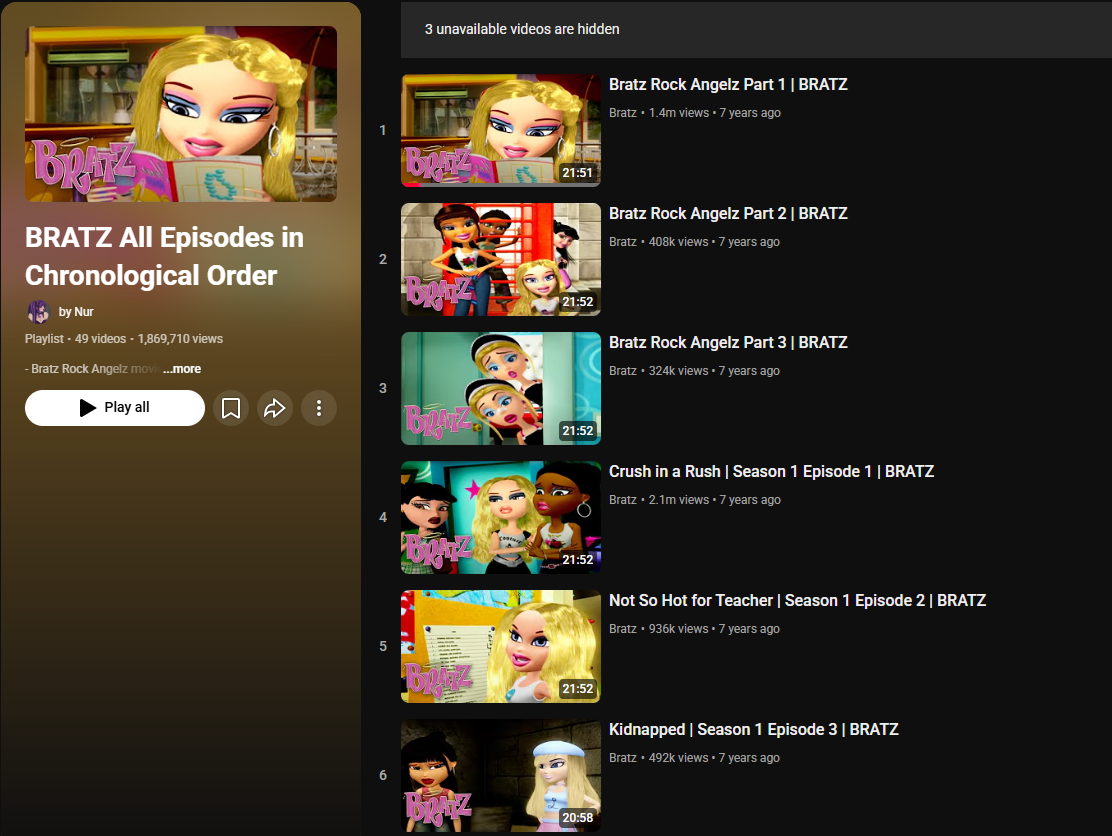Save the playlist with the bookmark icon
The width and height of the screenshot is (1112, 836).
coord(230,408)
